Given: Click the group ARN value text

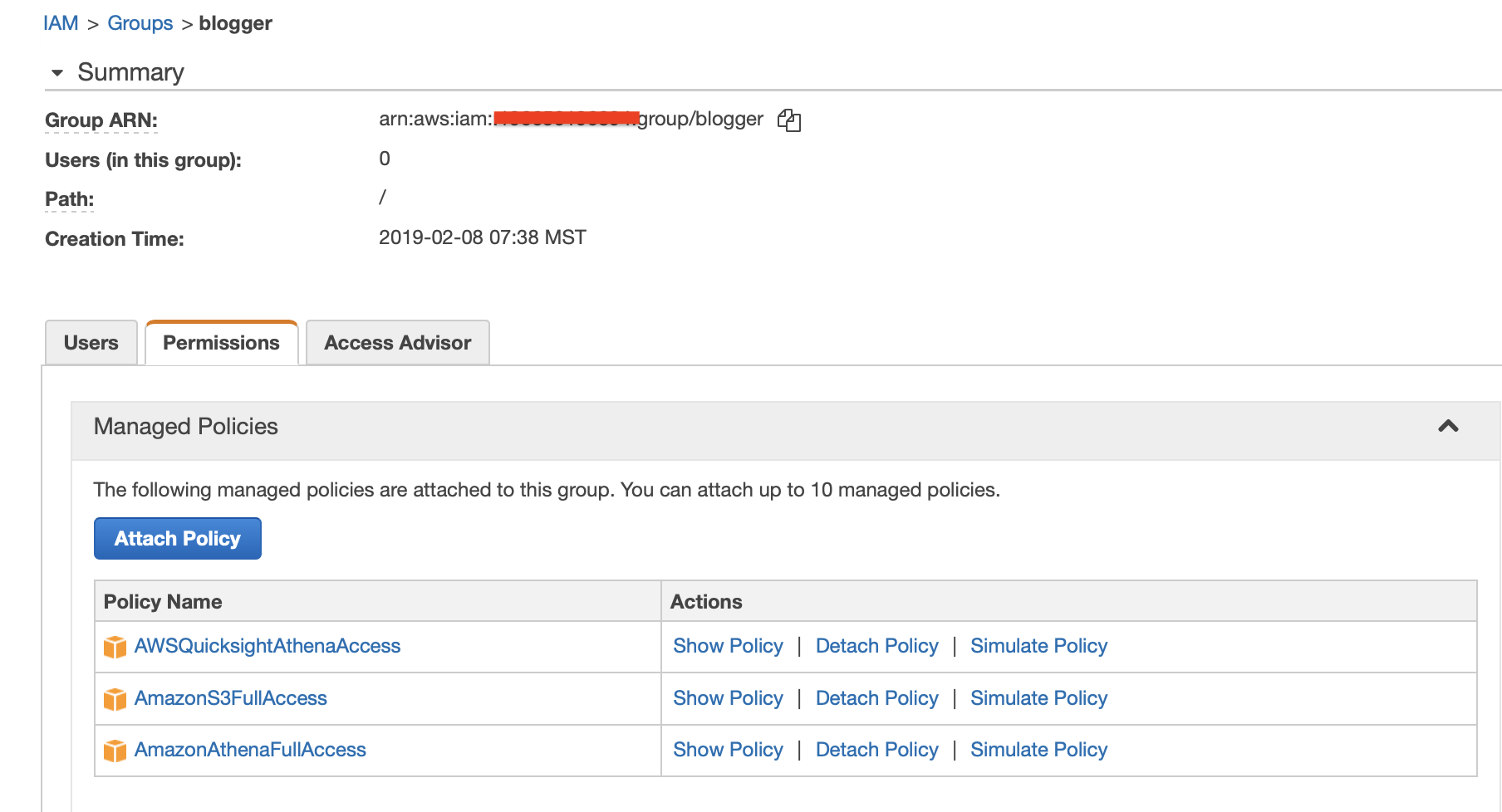Looking at the screenshot, I should (571, 120).
